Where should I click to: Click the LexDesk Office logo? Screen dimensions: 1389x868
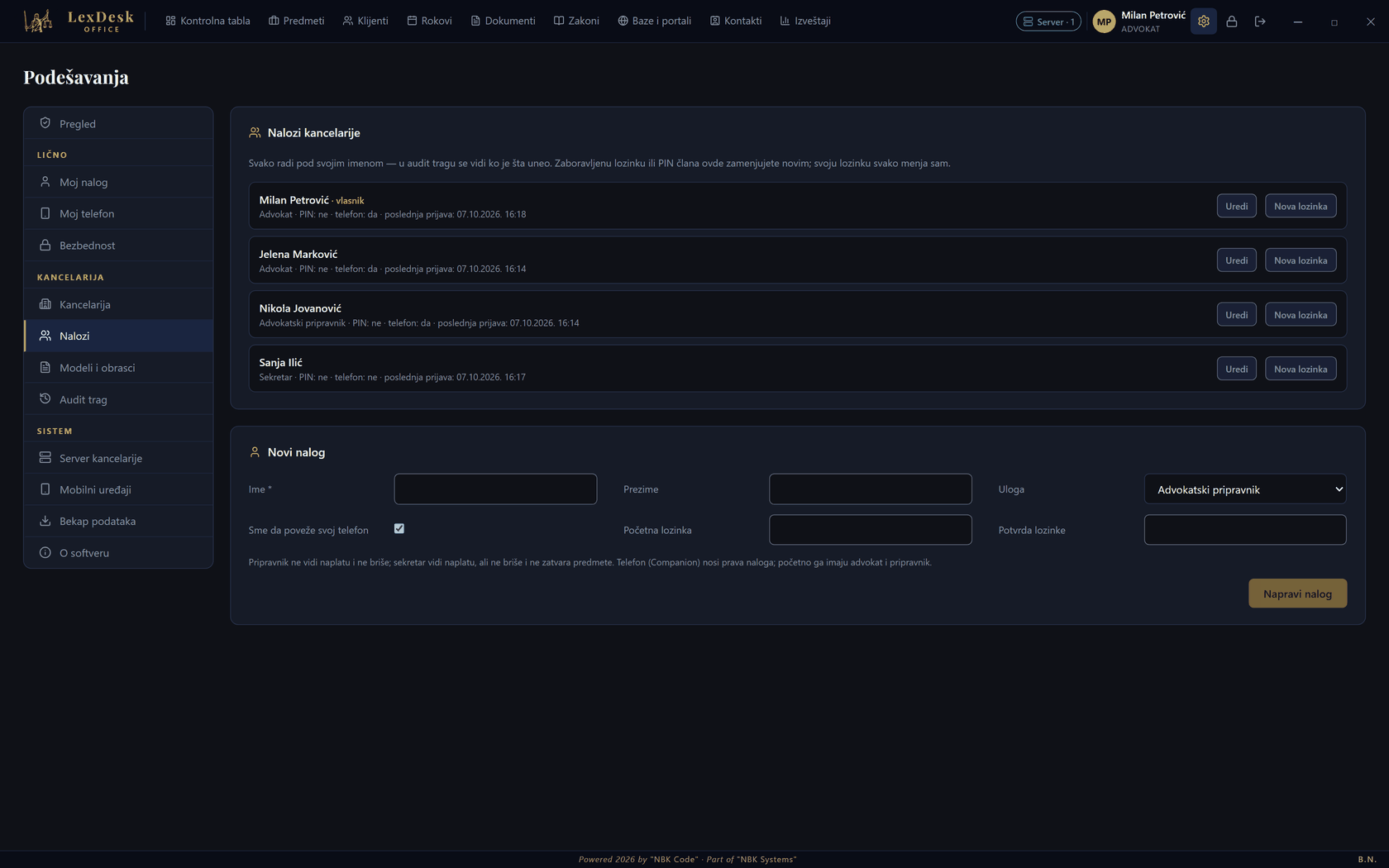point(79,21)
